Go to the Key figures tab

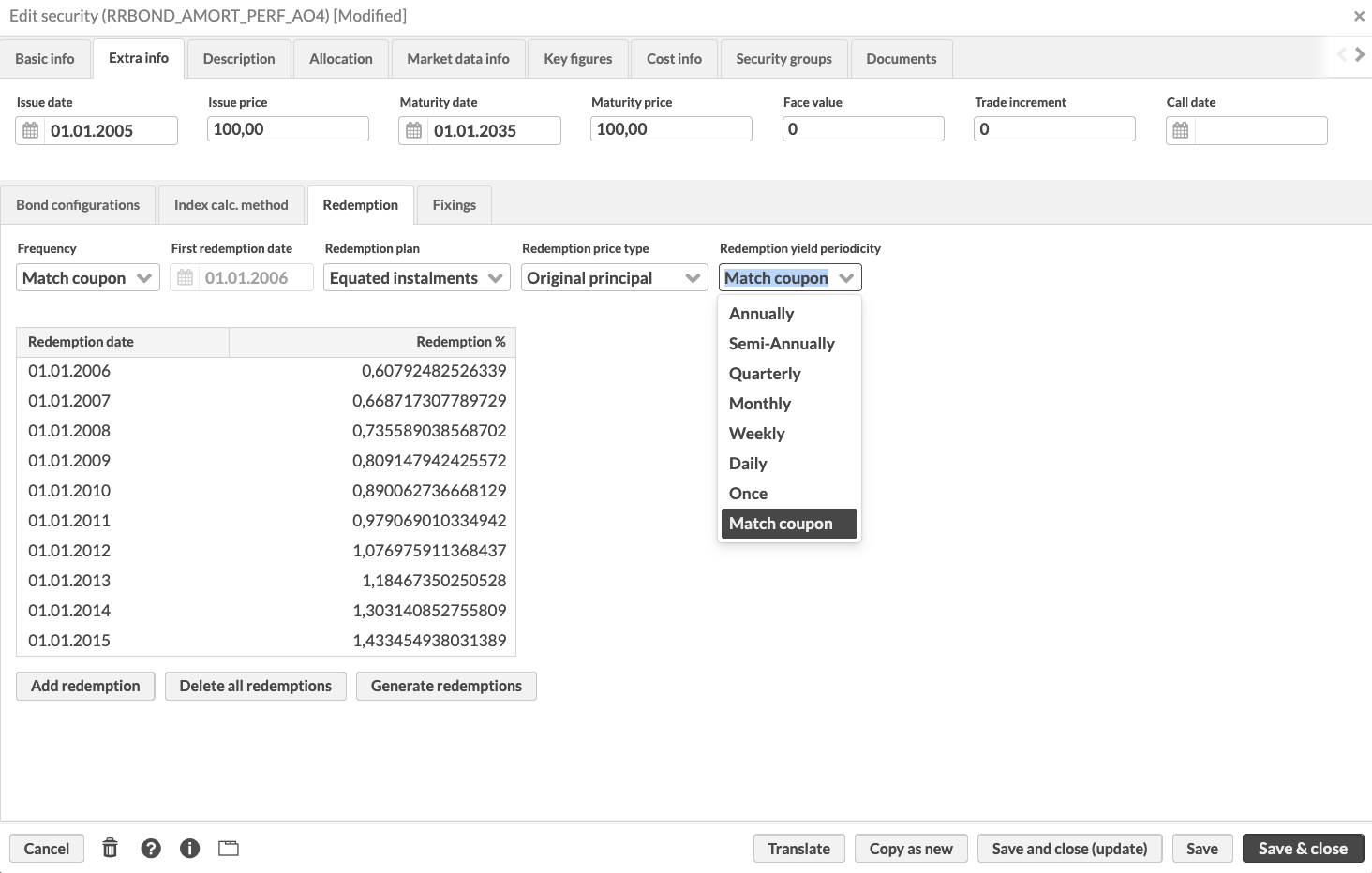point(578,58)
